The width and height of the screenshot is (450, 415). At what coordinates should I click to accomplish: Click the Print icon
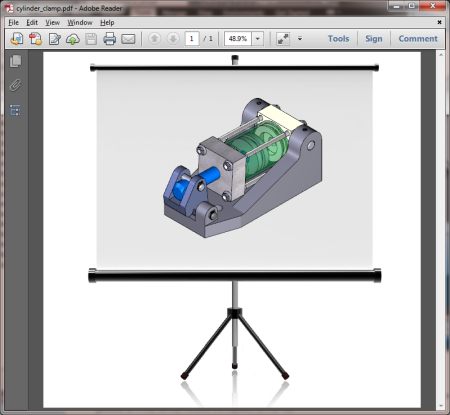109,39
